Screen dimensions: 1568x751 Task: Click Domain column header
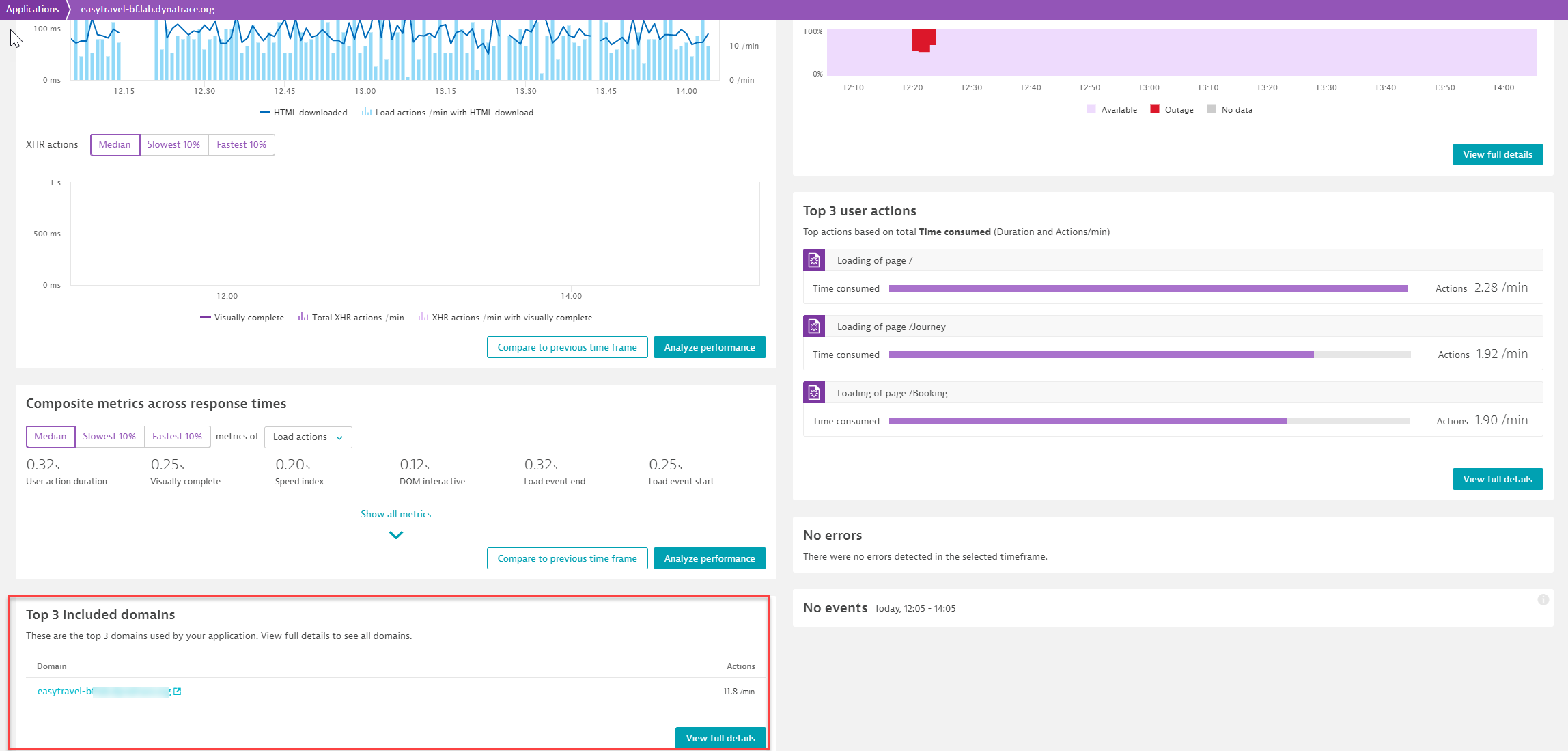coord(52,666)
